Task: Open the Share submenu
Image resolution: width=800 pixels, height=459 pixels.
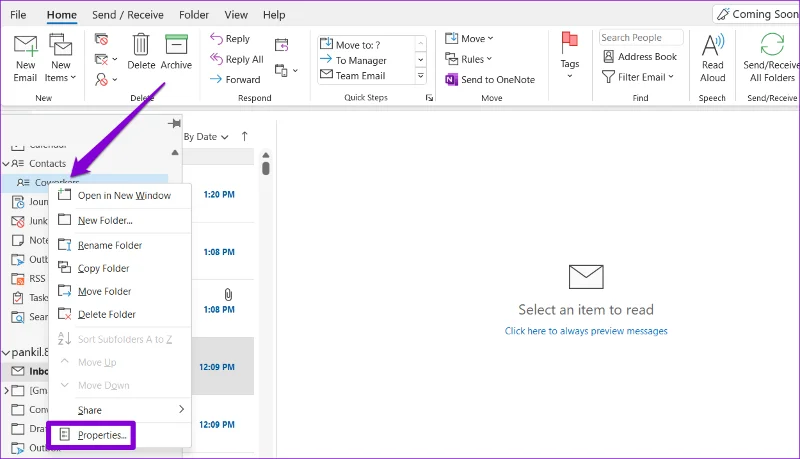Action: [120, 410]
